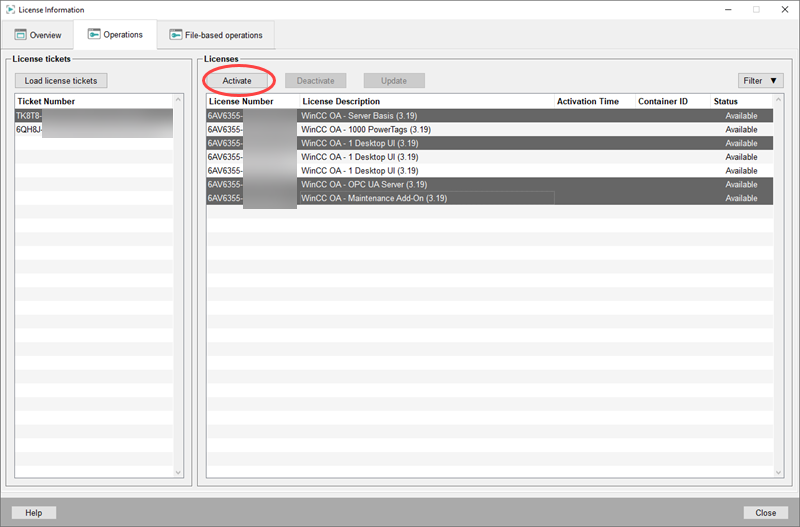800x527 pixels.
Task: Open the Help button
Action: tap(34, 512)
